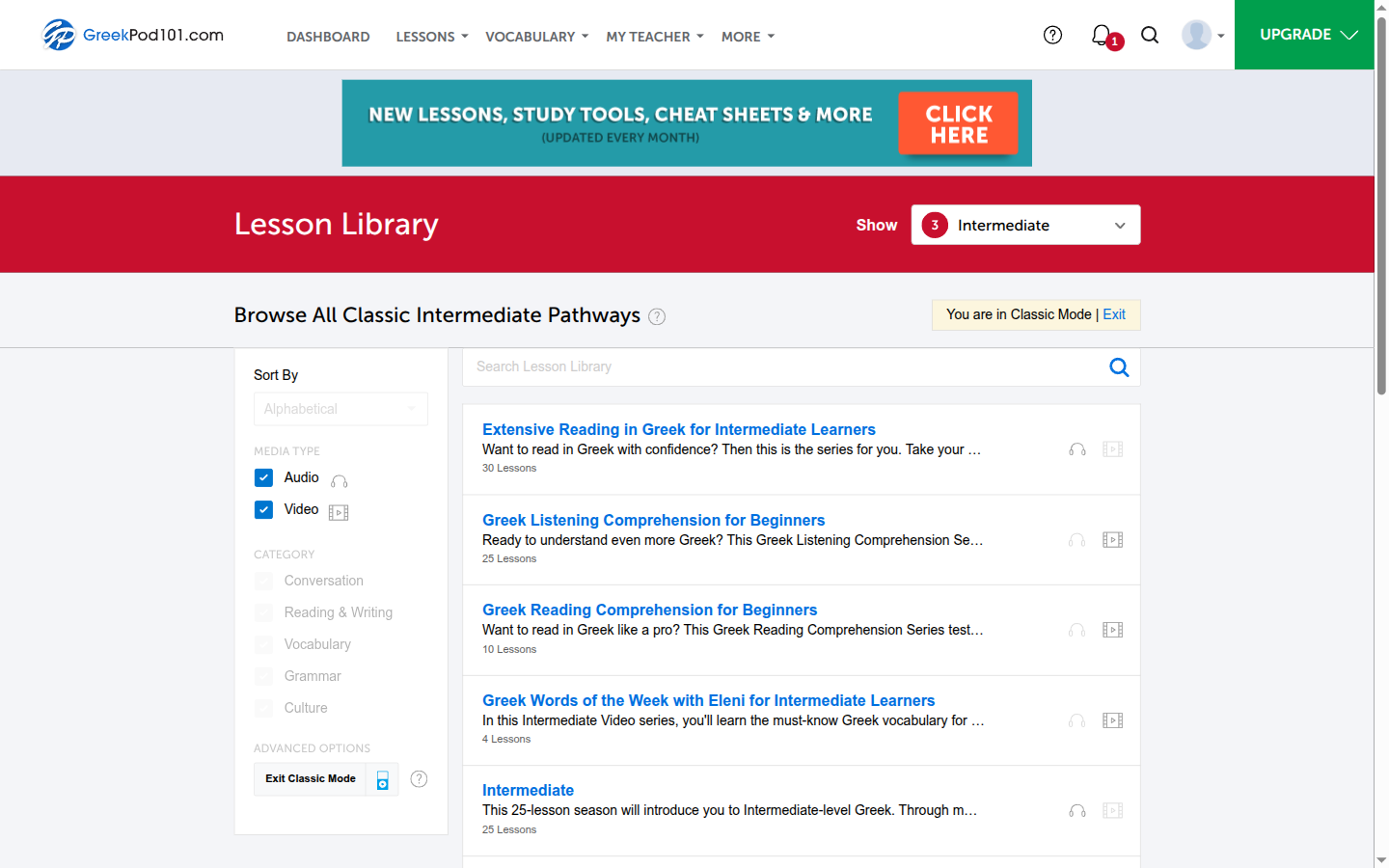Click the film icon next to Video filter

[x=339, y=512]
